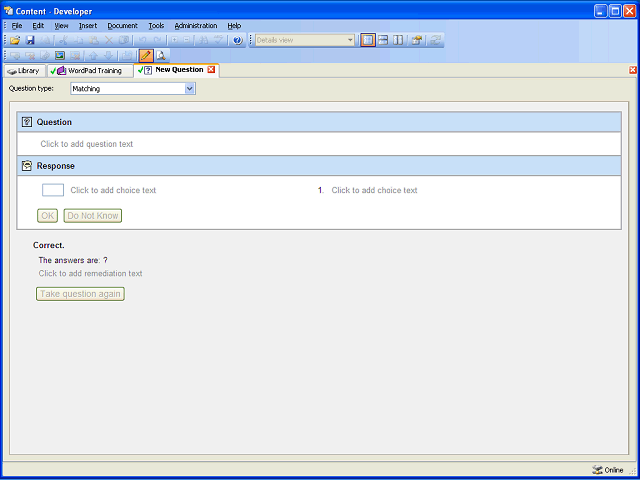The height and width of the screenshot is (480, 640).
Task: Click the OK button
Action: pyautogui.click(x=47, y=216)
